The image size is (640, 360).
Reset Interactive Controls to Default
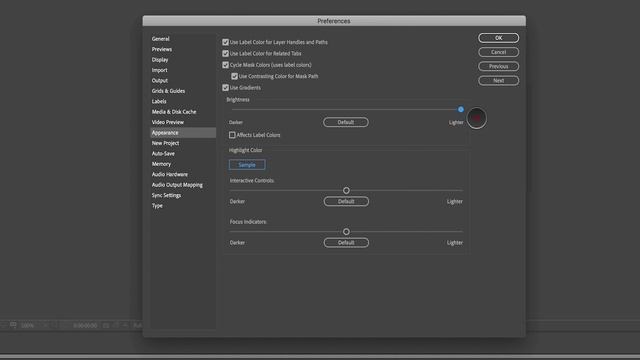346,202
